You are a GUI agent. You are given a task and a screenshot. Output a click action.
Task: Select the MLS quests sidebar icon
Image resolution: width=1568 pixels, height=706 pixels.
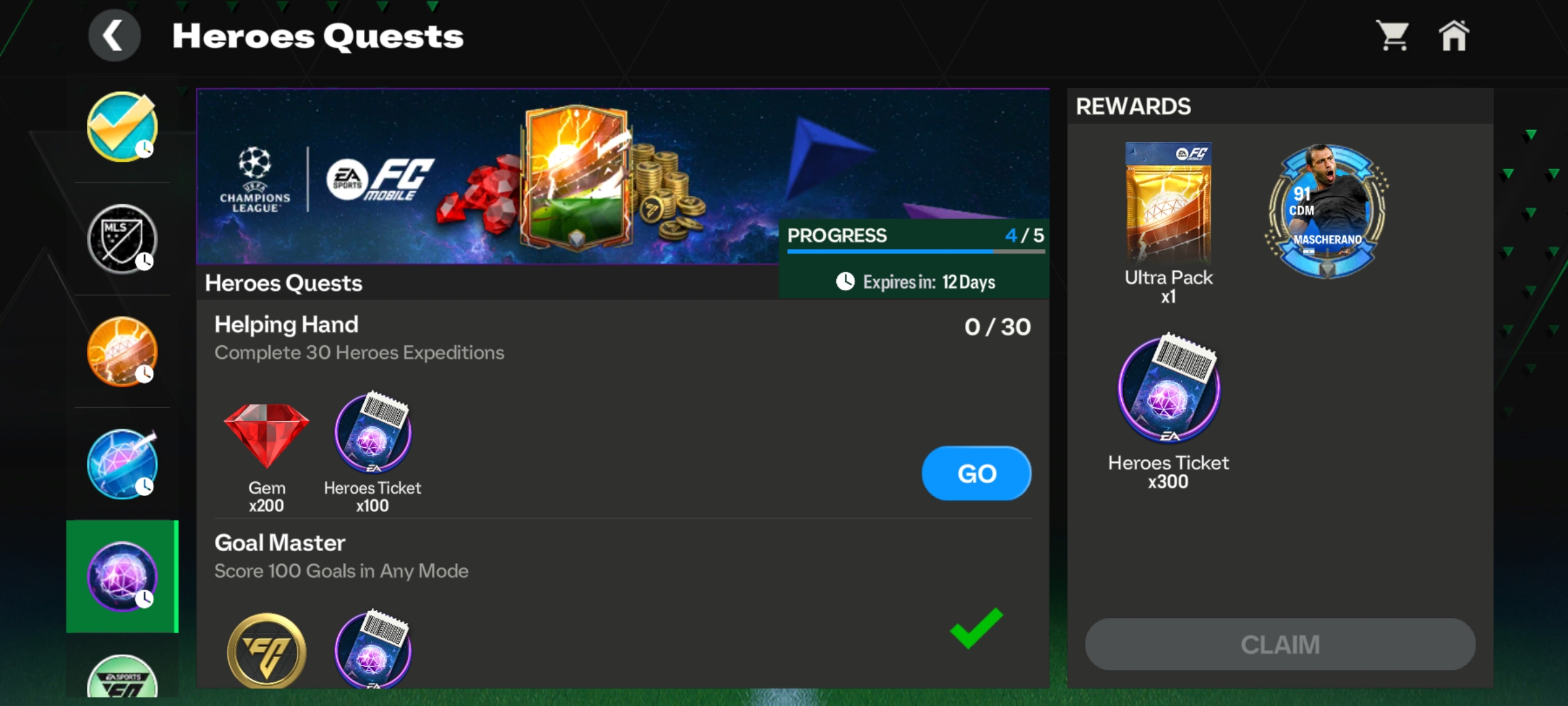pyautogui.click(x=122, y=239)
